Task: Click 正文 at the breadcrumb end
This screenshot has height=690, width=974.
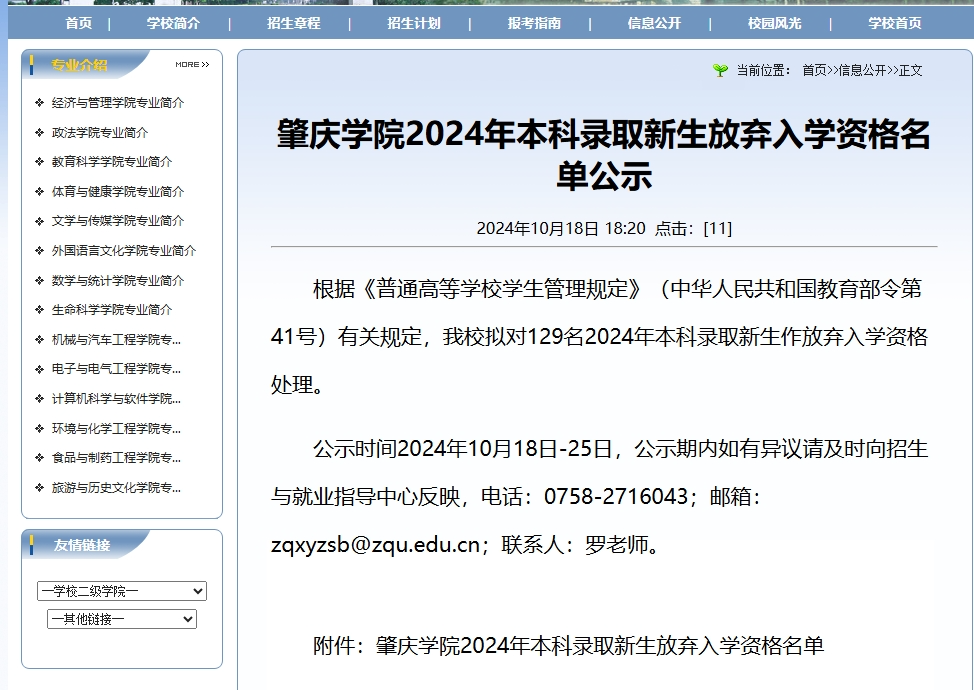Action: click(x=911, y=70)
